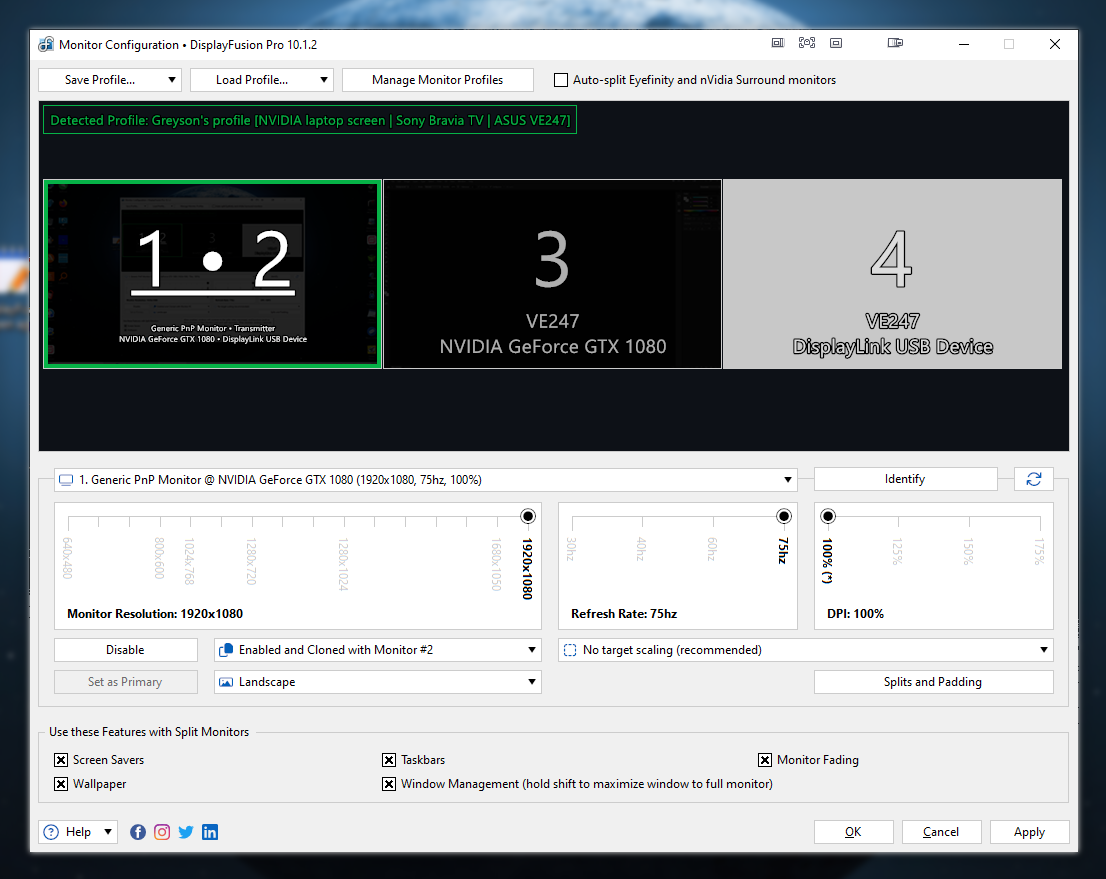This screenshot has height=879, width=1106.
Task: Set refresh rate slider to 30hz tick
Action: point(572,521)
